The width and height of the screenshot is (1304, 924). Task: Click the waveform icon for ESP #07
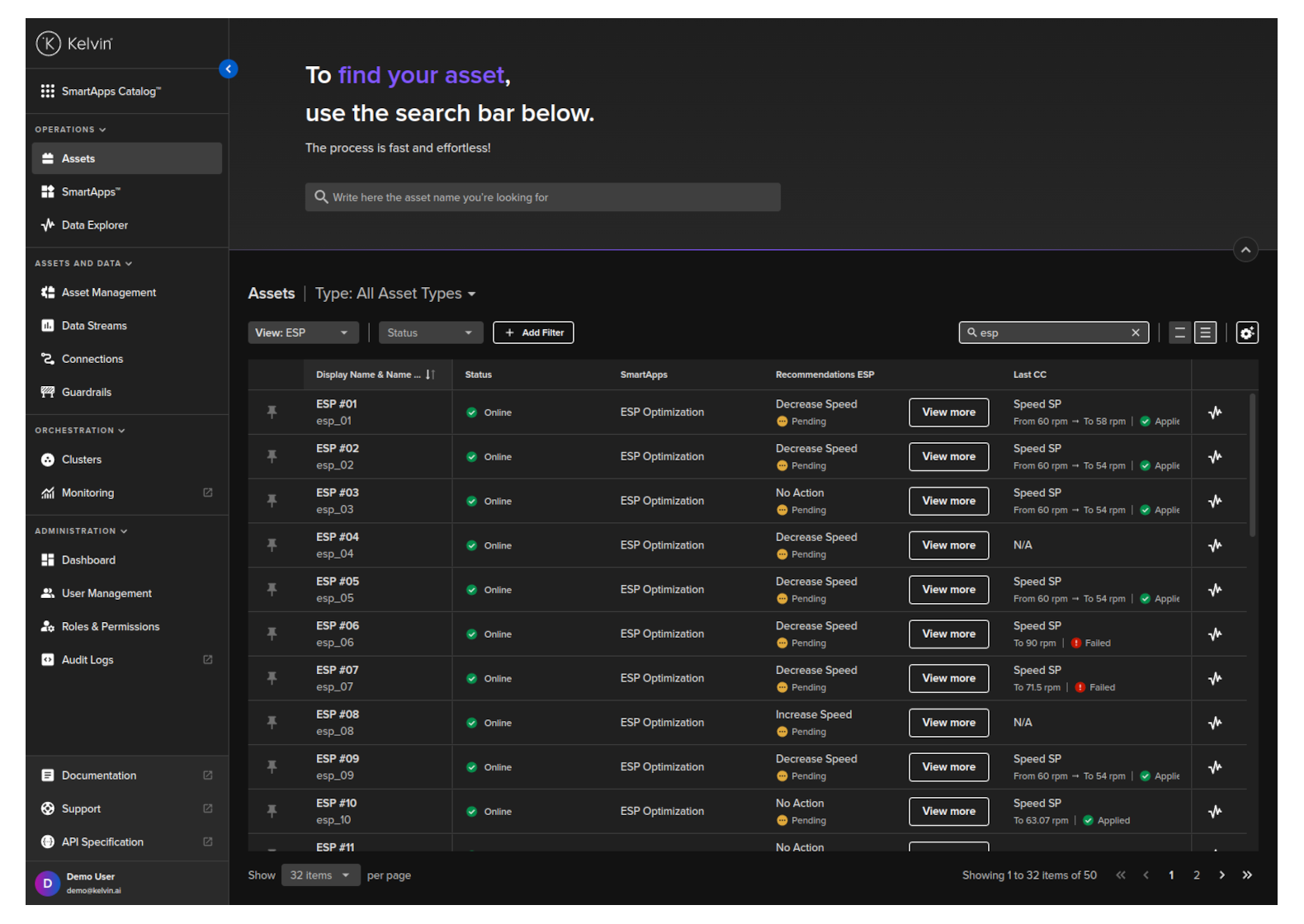1215,678
